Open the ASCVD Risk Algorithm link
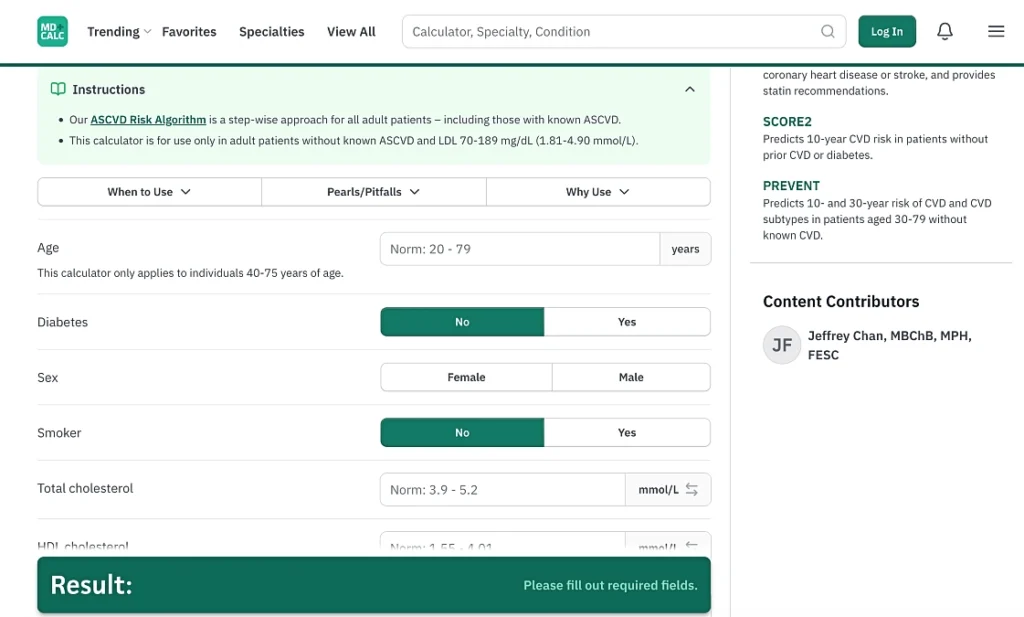This screenshot has width=1024, height=617. pos(148,119)
